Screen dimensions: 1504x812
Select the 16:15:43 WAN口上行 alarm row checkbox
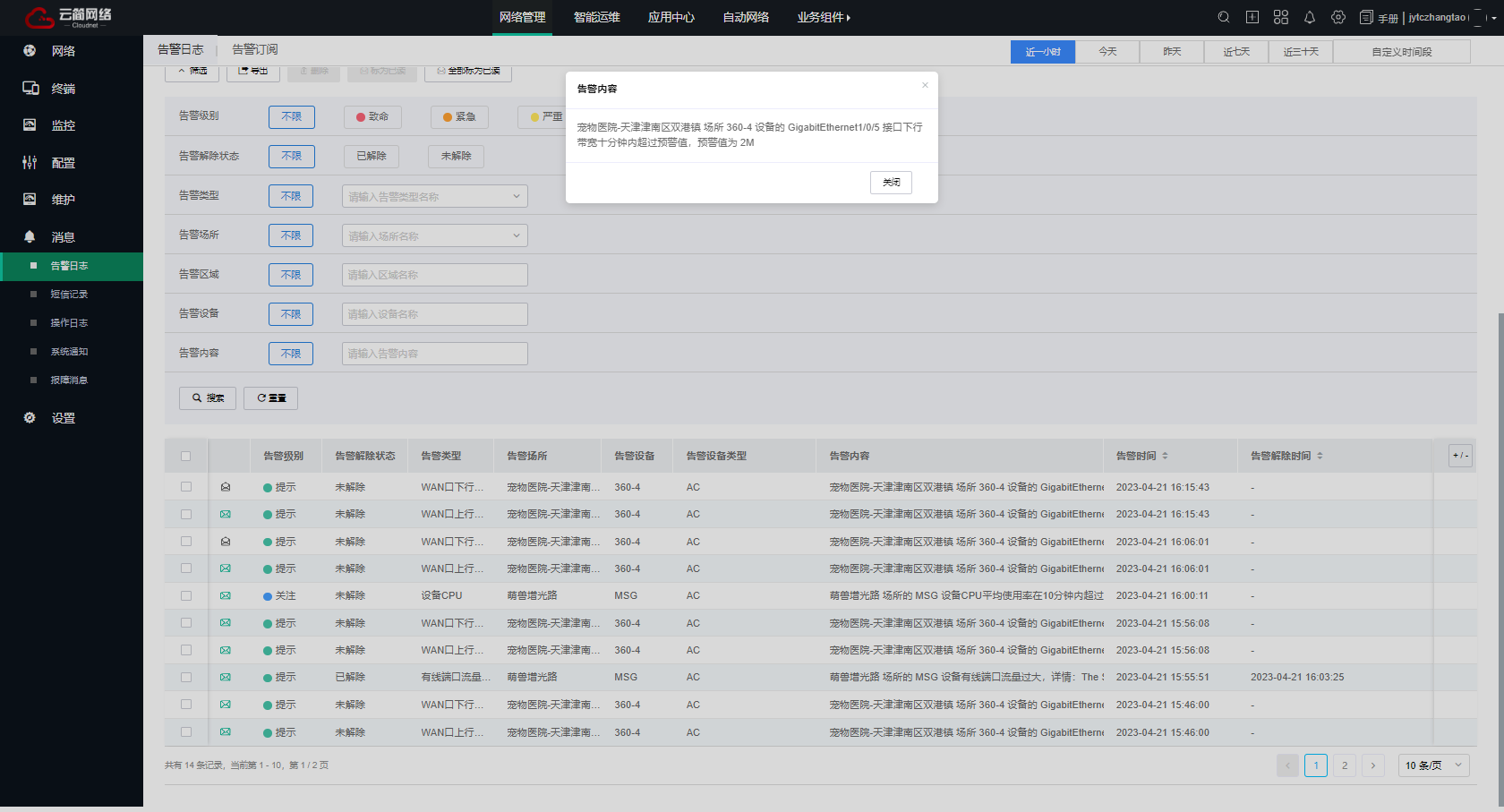coord(186,514)
